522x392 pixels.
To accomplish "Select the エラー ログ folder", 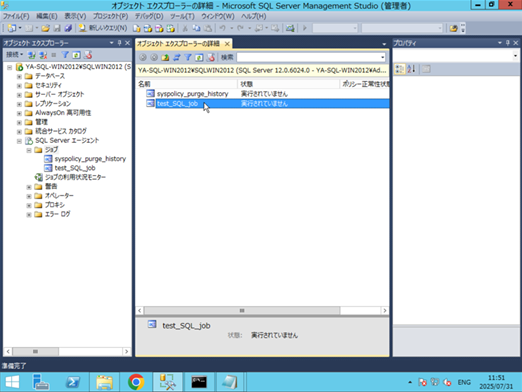I will (x=57, y=214).
